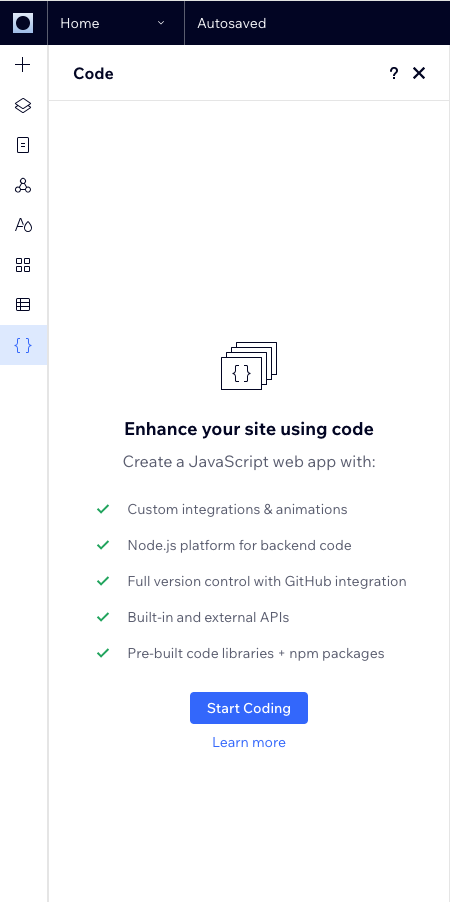
Task: Click the GitHub integration checkmark item
Action: 252,581
